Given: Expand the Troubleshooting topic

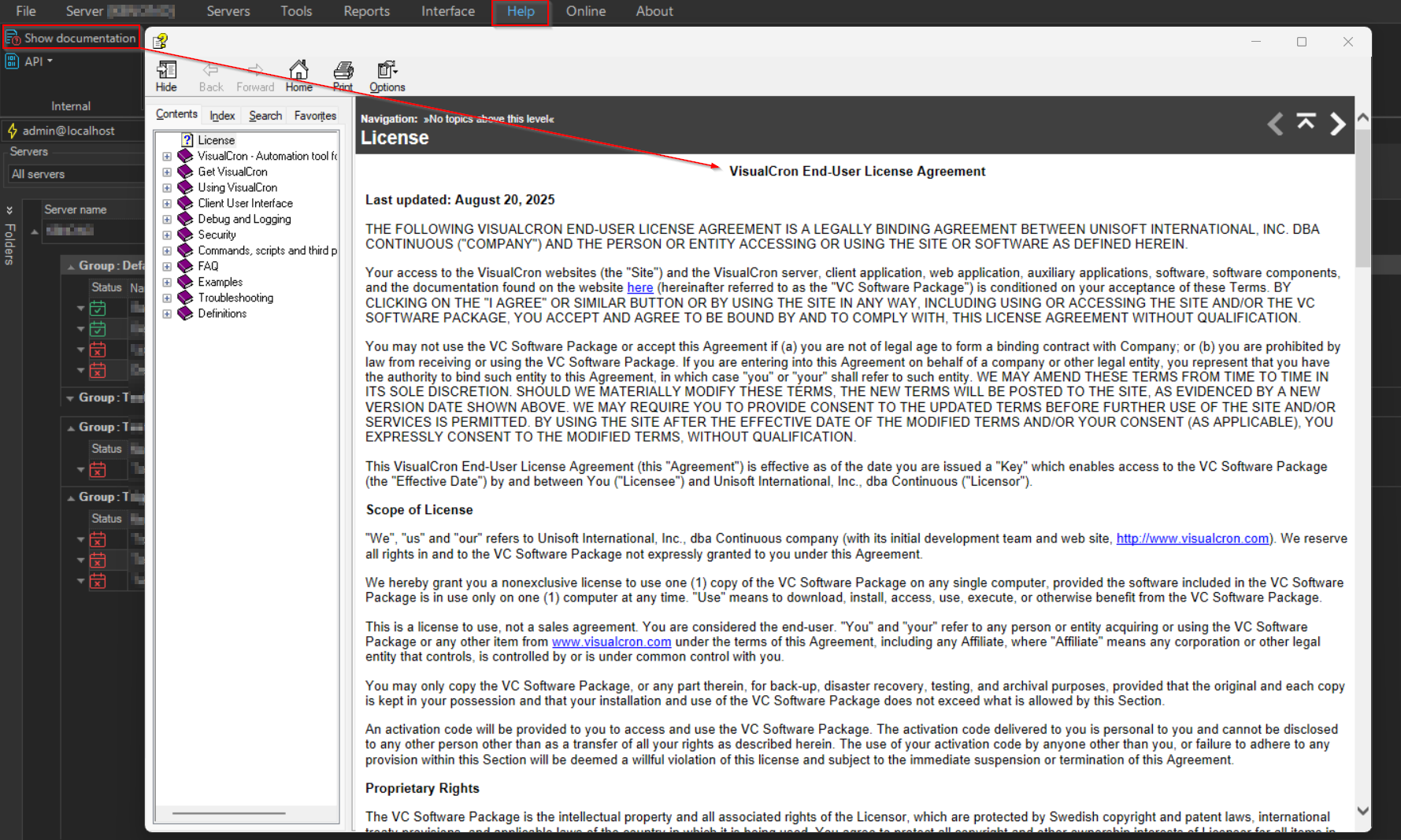Looking at the screenshot, I should pos(167,298).
